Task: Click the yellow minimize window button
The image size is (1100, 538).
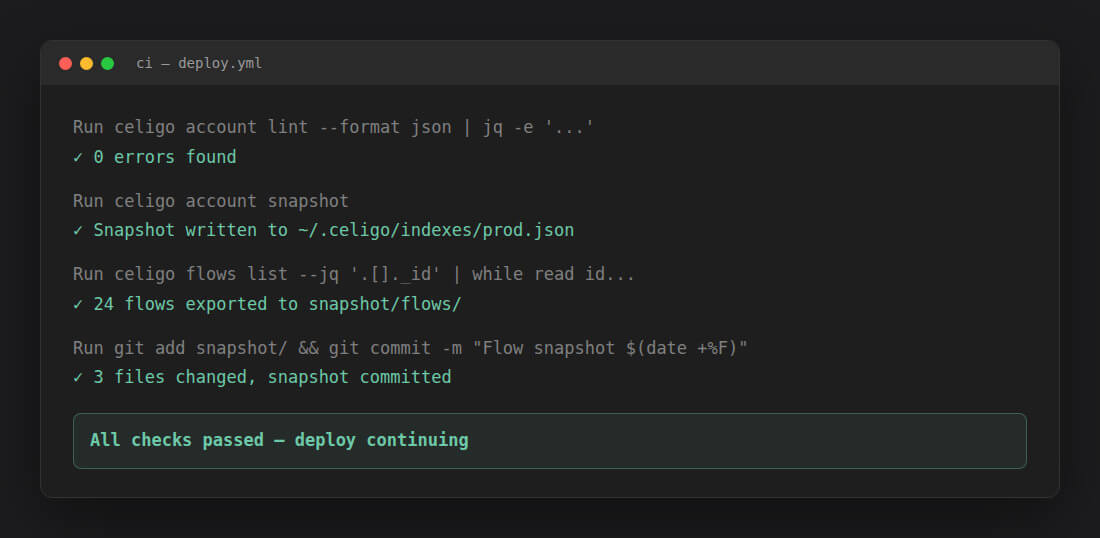Action: click(x=86, y=64)
